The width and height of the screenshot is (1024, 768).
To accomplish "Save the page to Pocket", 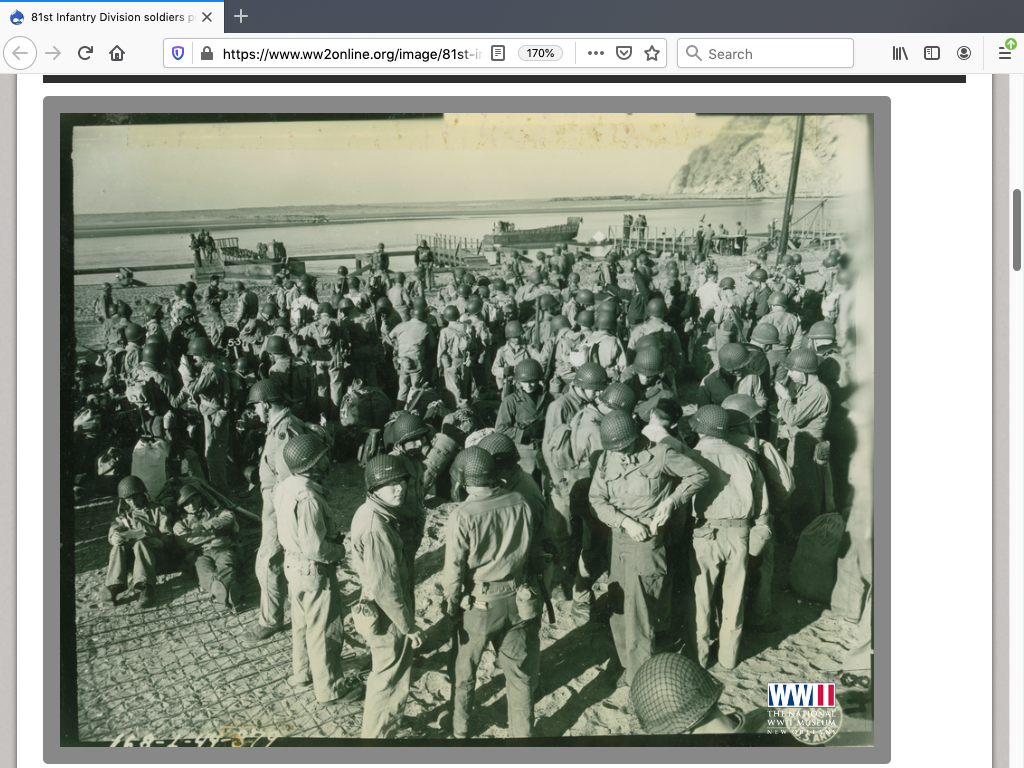I will pos(623,54).
